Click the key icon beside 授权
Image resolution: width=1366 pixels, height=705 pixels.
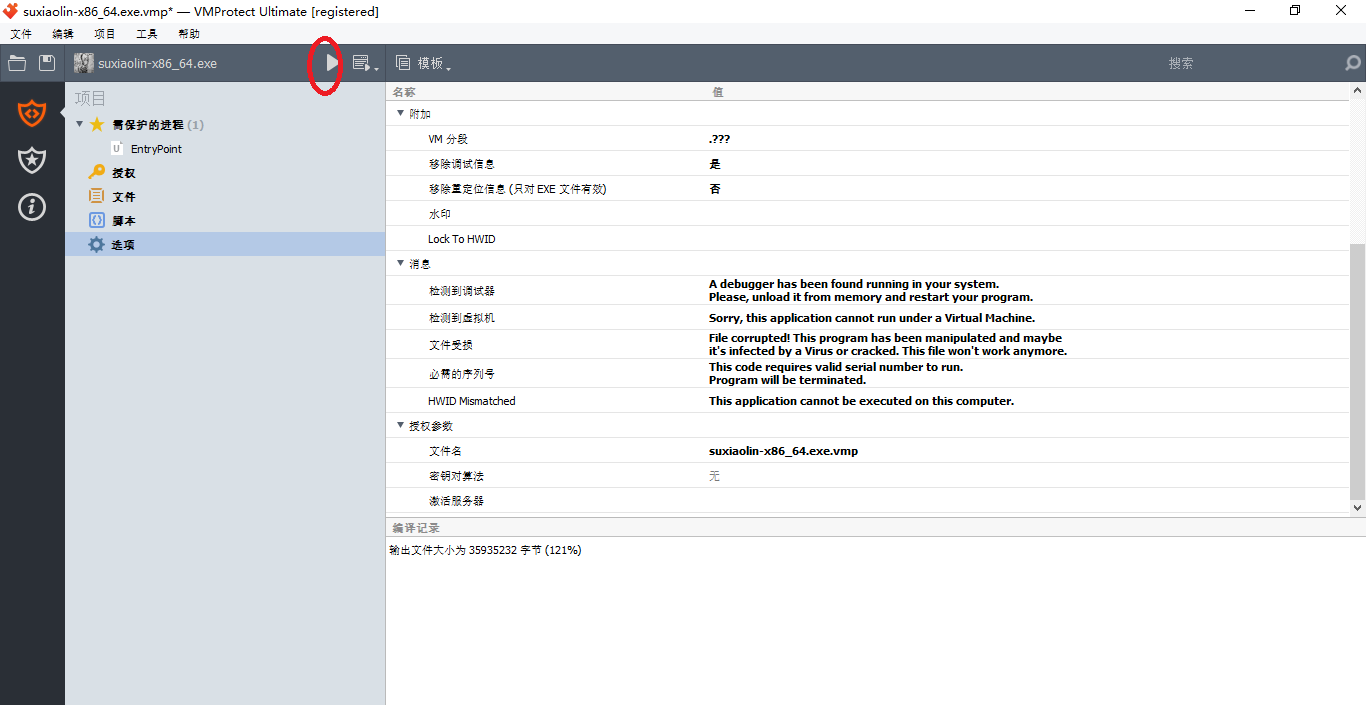(97, 173)
